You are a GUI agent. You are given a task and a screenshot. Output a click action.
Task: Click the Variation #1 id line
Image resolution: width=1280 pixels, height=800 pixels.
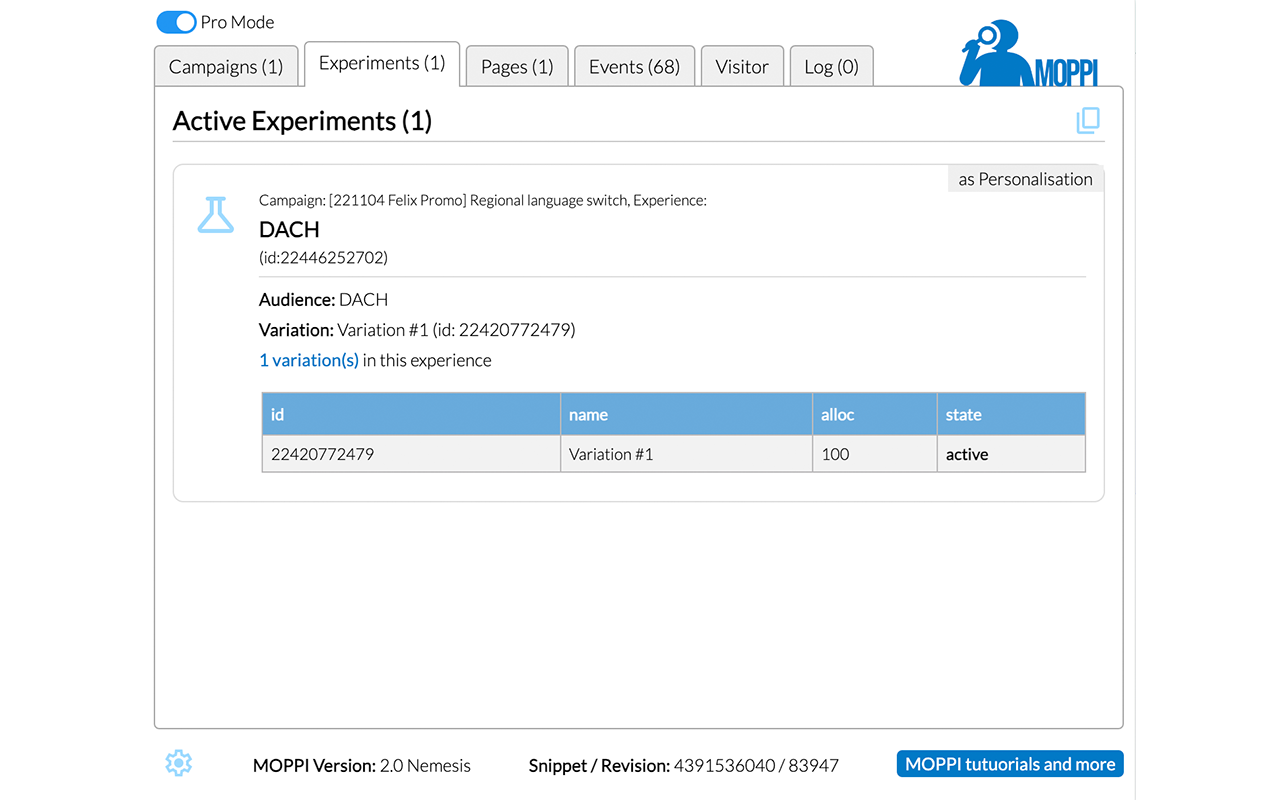tap(417, 329)
